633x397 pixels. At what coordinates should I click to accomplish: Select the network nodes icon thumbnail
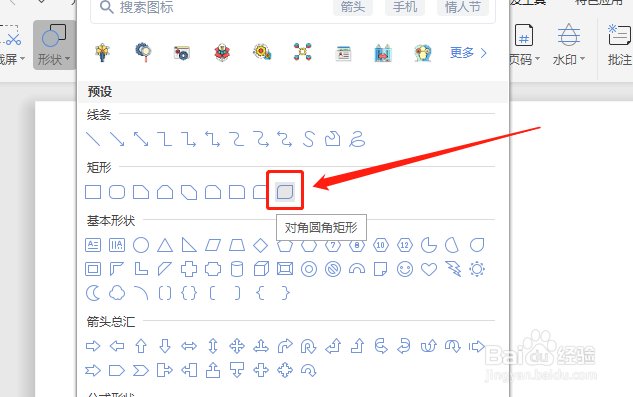tap(302, 52)
